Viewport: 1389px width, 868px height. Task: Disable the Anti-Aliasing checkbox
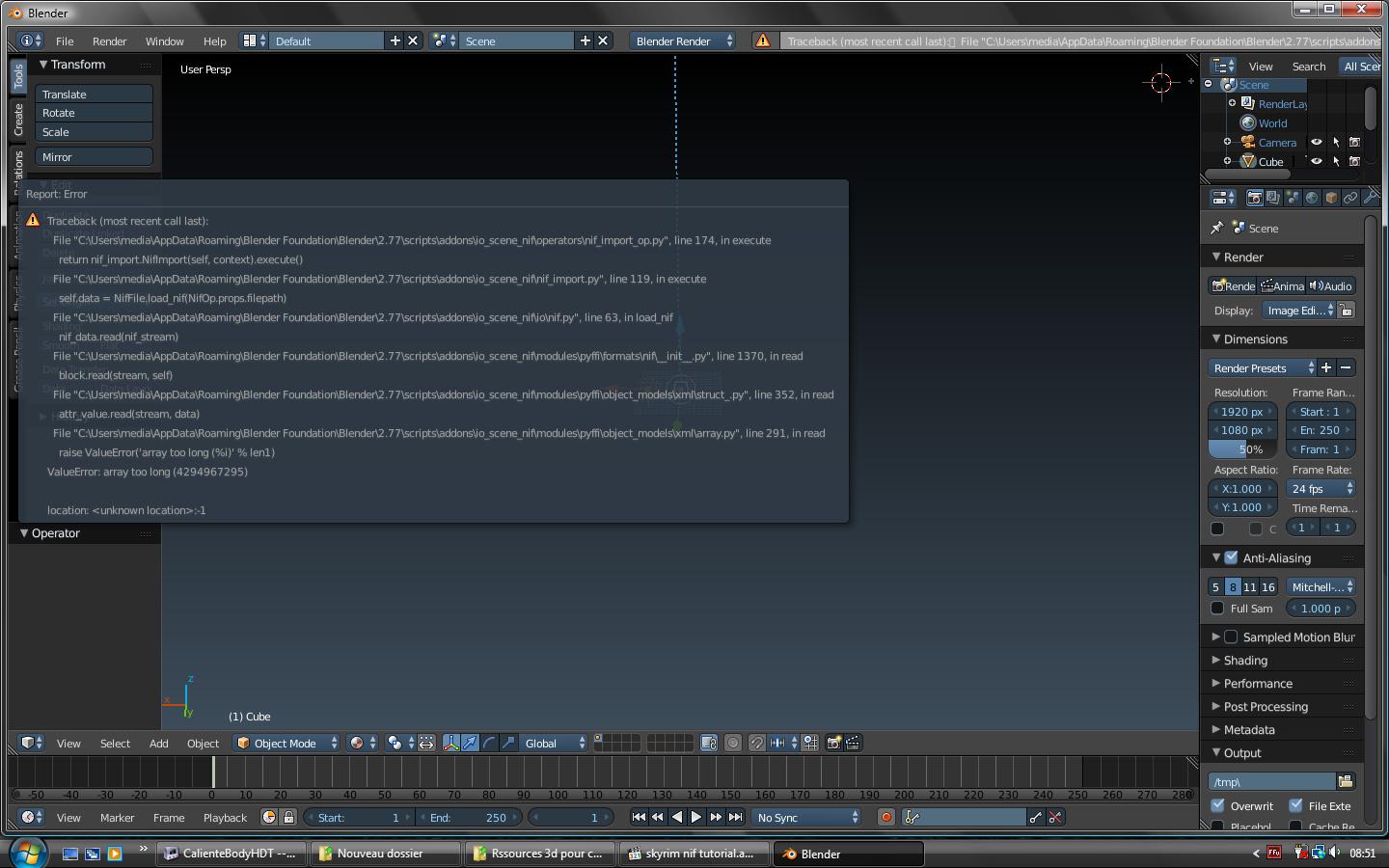pyautogui.click(x=1231, y=557)
